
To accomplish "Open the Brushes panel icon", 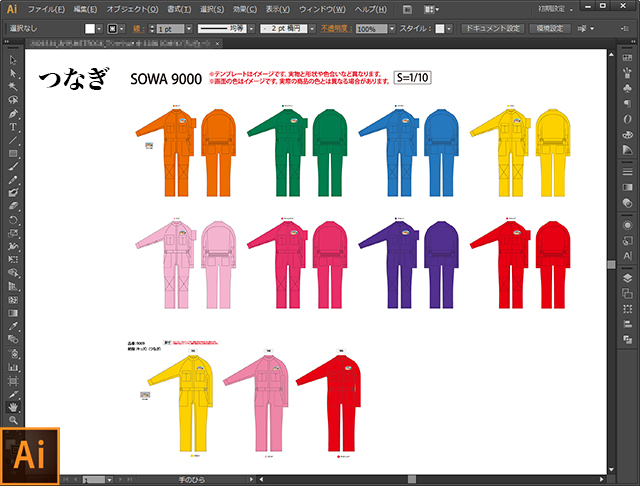I will 627,73.
